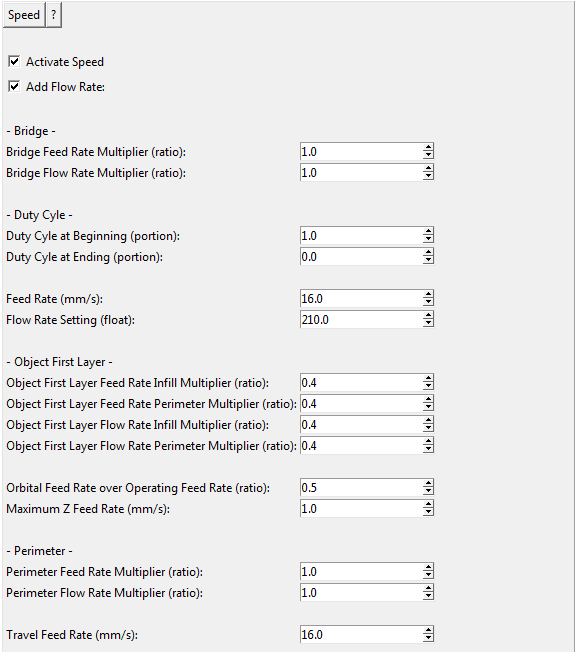The height and width of the screenshot is (652, 575).
Task: Click the Feed Rate (mm/s) value field
Action: pos(361,299)
